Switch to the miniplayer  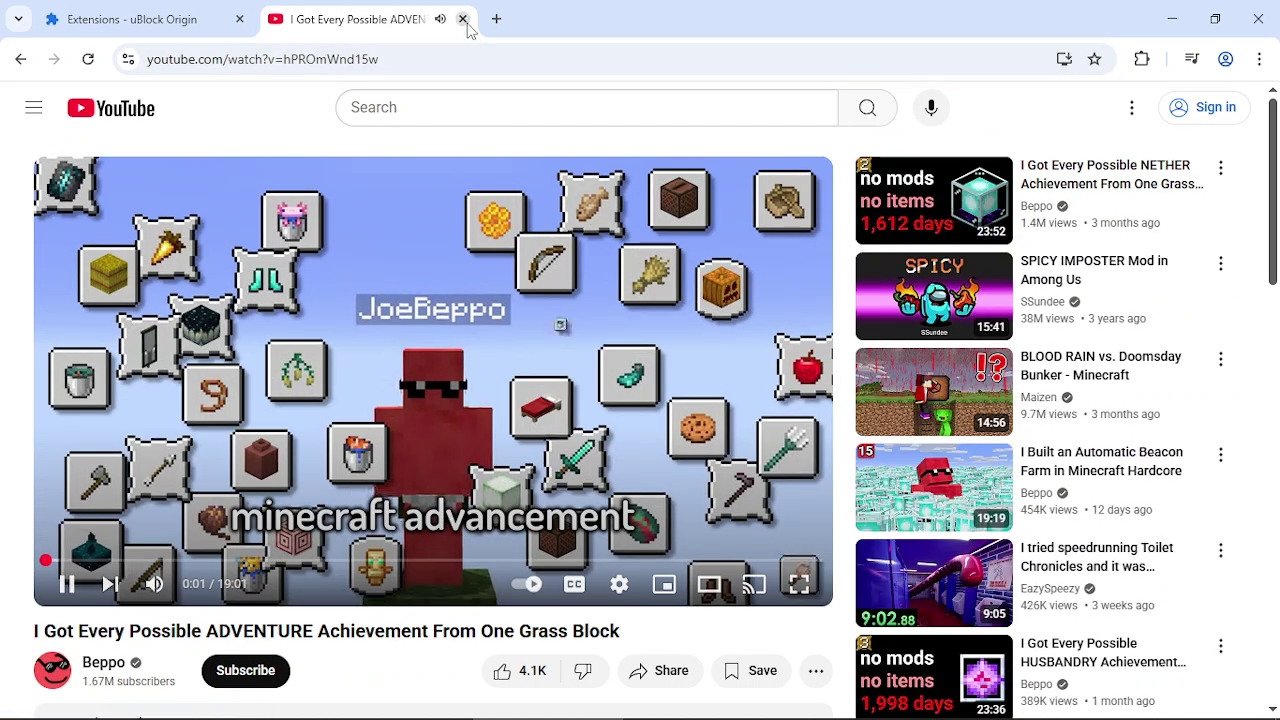tap(664, 585)
